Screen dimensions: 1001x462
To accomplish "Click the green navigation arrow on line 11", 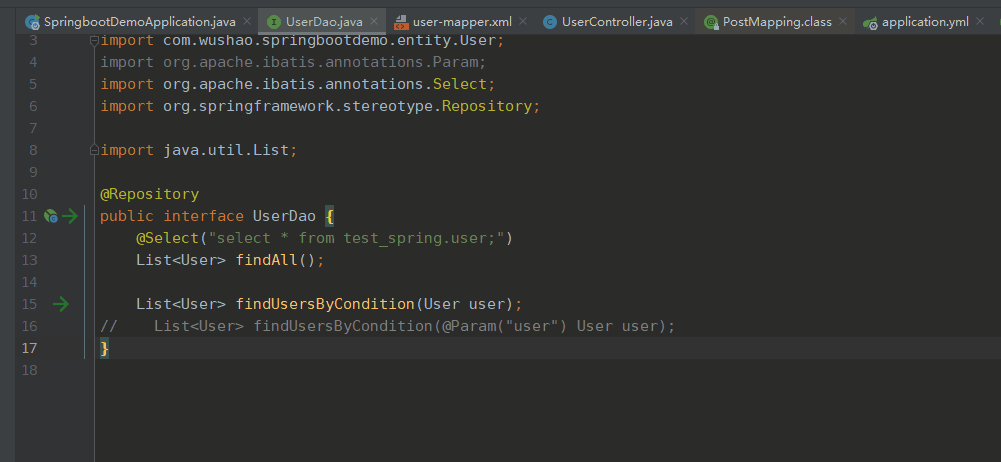I will pos(70,217).
